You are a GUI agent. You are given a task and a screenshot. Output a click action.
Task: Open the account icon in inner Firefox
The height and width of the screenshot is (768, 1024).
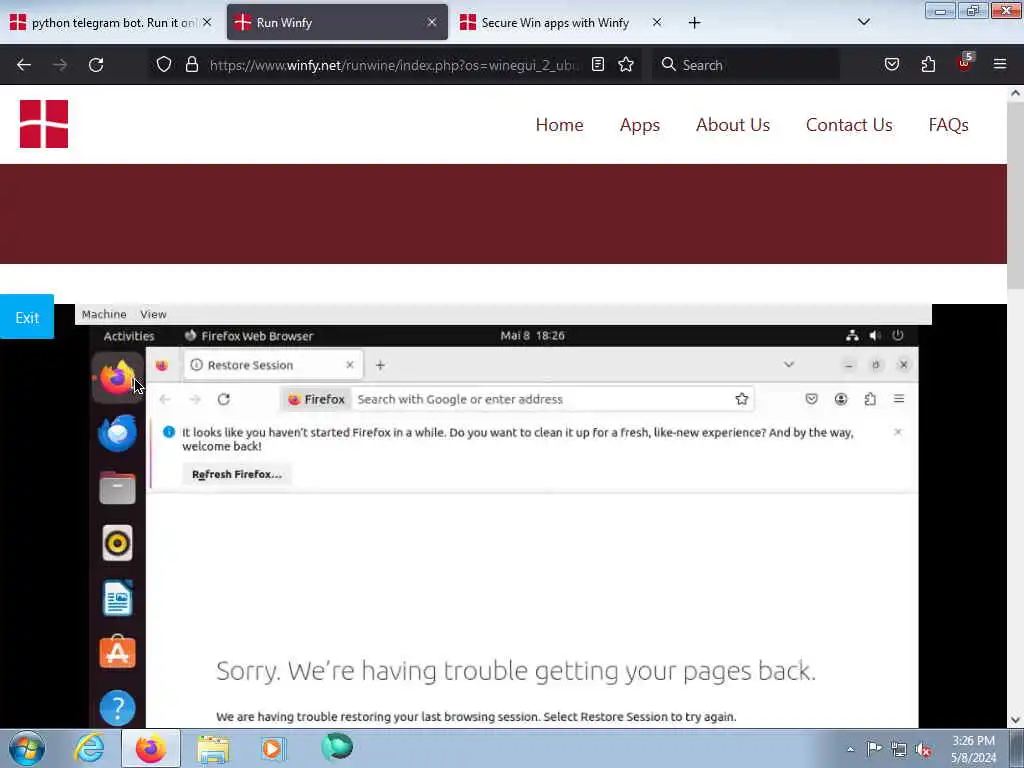pyautogui.click(x=840, y=399)
